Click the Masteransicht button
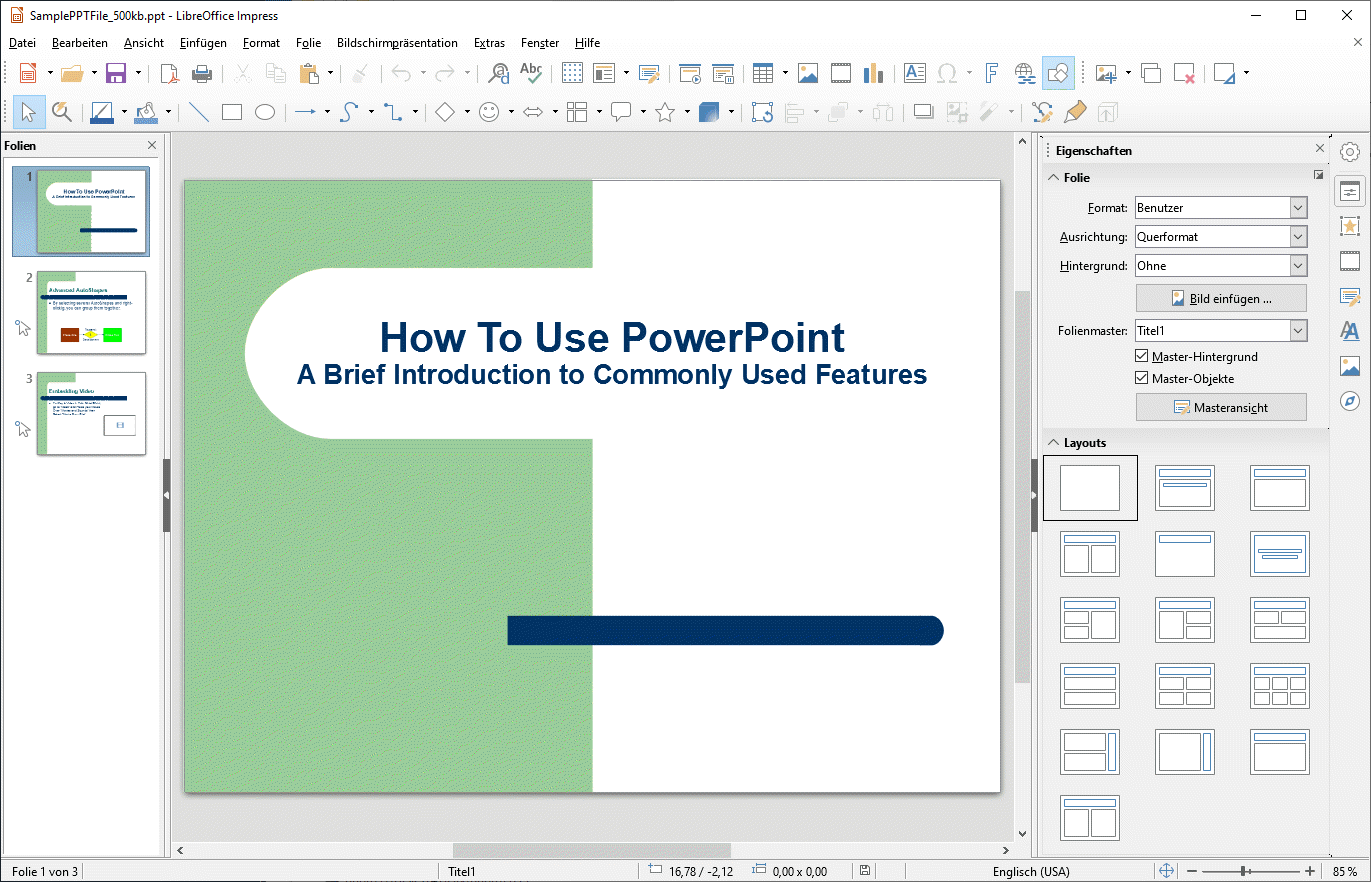 (x=1221, y=407)
